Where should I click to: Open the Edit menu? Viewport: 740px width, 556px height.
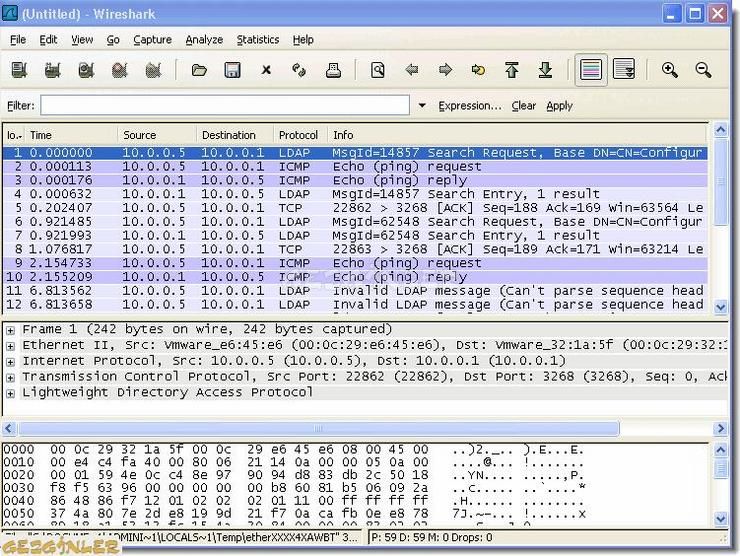48,40
